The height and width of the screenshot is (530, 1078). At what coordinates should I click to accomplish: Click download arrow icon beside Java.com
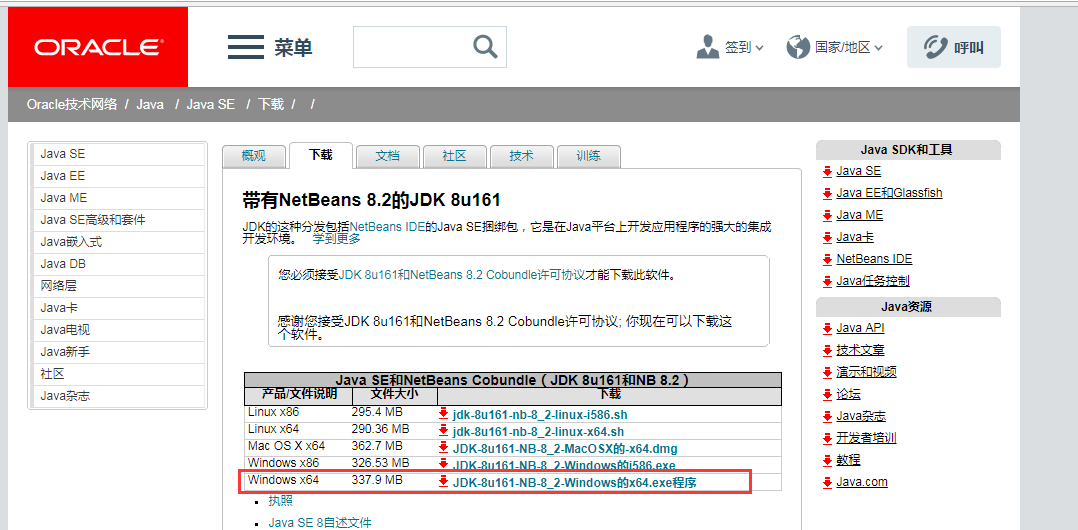pyautogui.click(x=827, y=482)
